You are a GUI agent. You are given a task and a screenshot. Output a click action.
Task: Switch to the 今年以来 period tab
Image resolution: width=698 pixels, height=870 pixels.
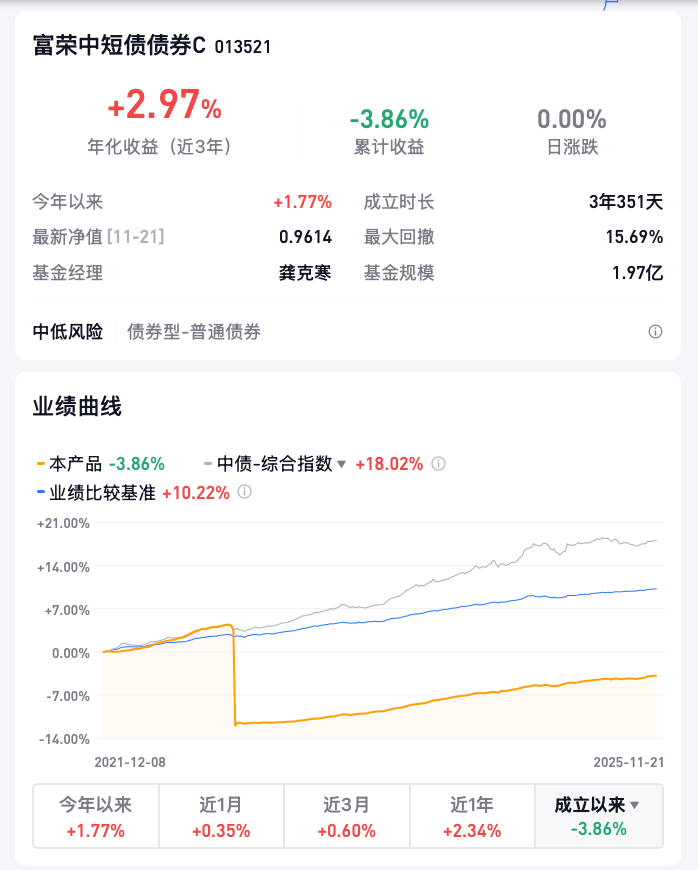(96, 817)
